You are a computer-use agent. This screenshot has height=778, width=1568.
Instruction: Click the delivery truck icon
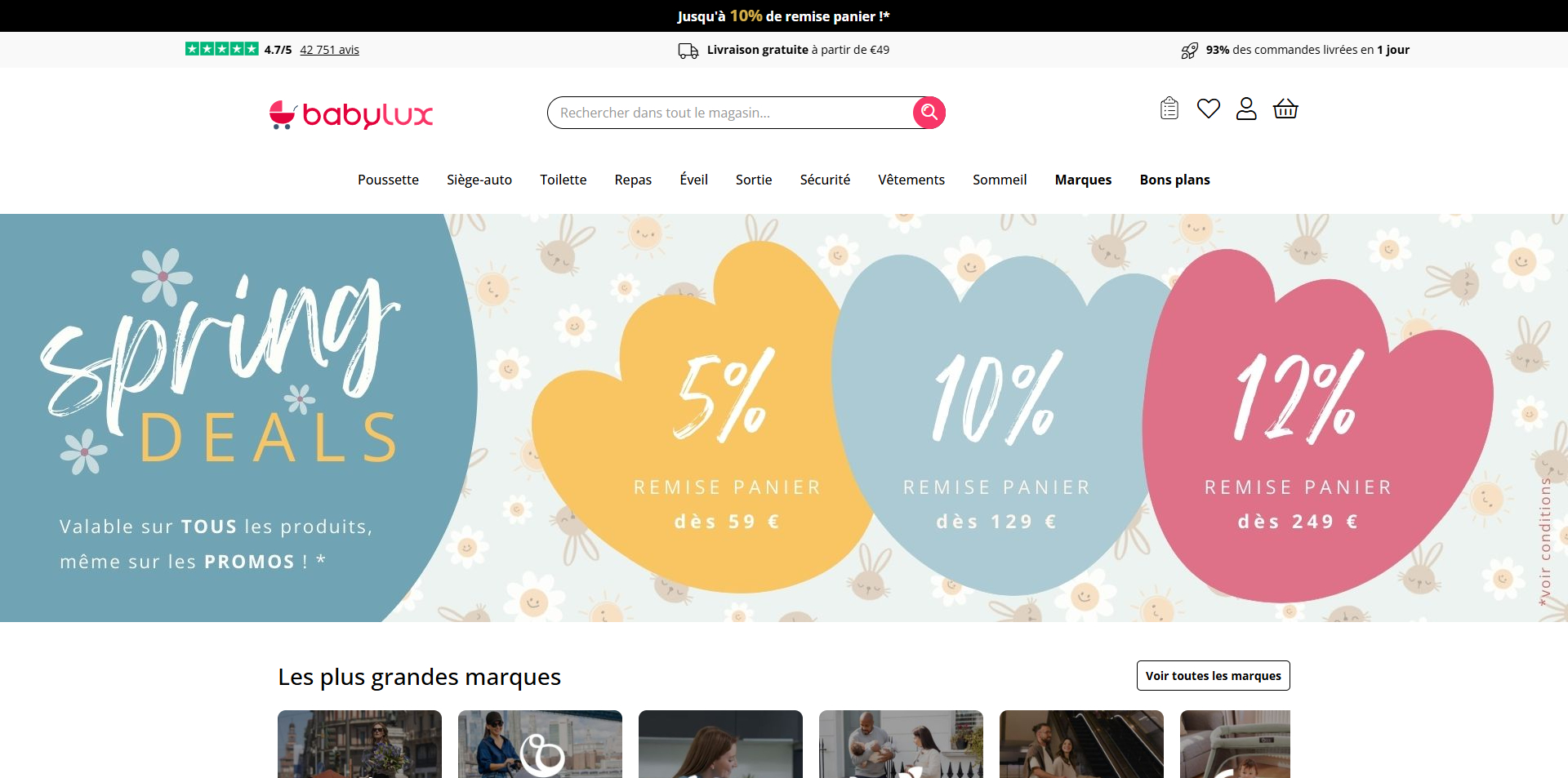pyautogui.click(x=688, y=51)
